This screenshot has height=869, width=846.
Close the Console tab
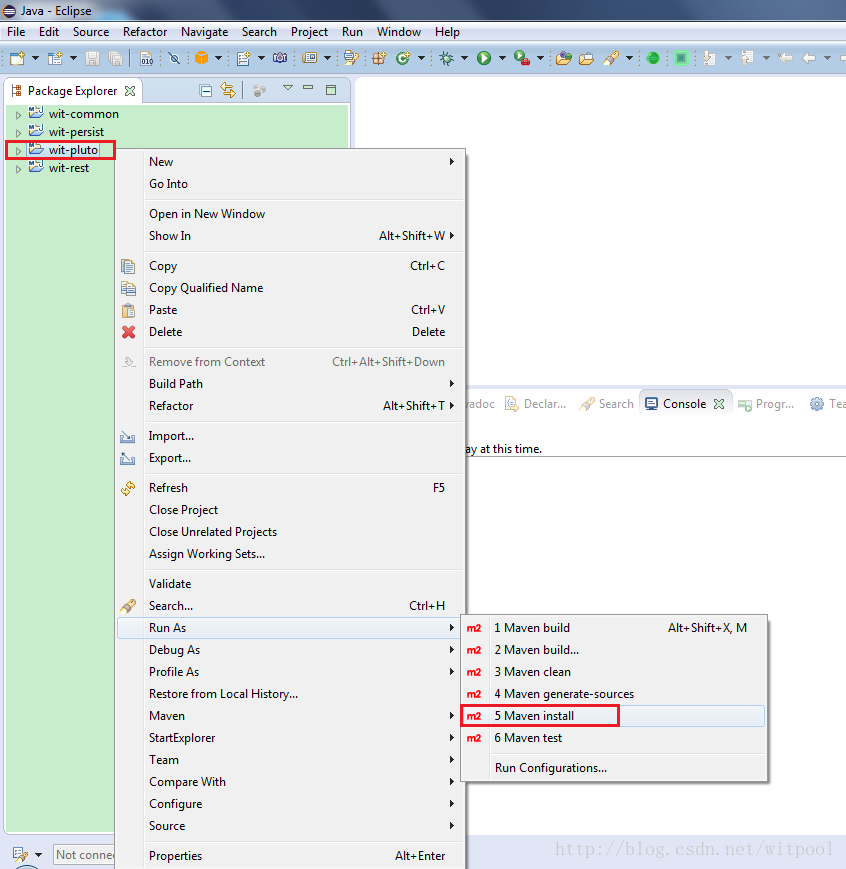coord(719,404)
